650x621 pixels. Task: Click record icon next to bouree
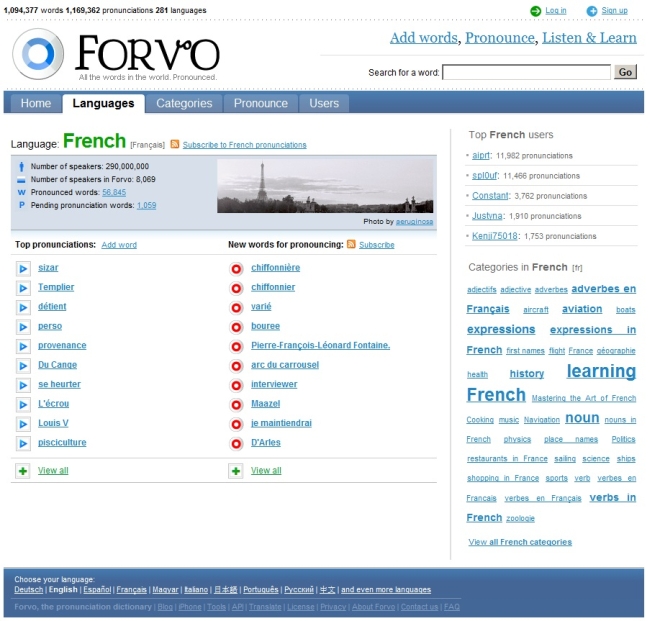236,327
